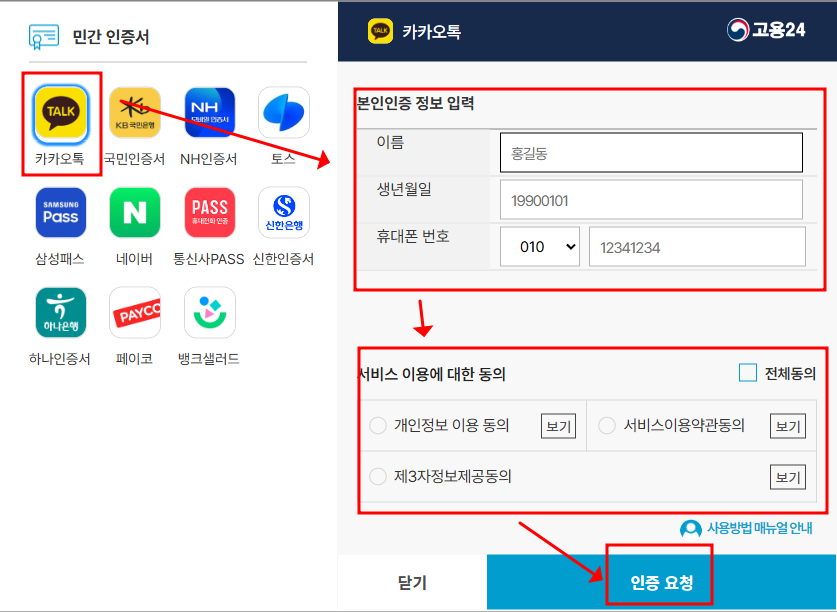Choose Samsung Pass for authentication
The height and width of the screenshot is (612, 837).
point(60,212)
